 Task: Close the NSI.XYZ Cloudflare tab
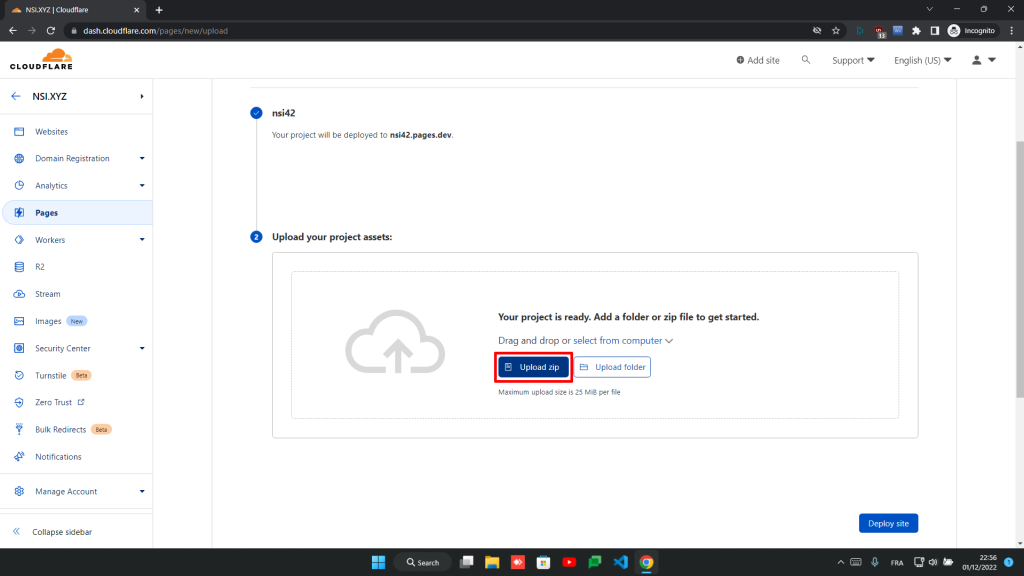pyautogui.click(x=136, y=10)
